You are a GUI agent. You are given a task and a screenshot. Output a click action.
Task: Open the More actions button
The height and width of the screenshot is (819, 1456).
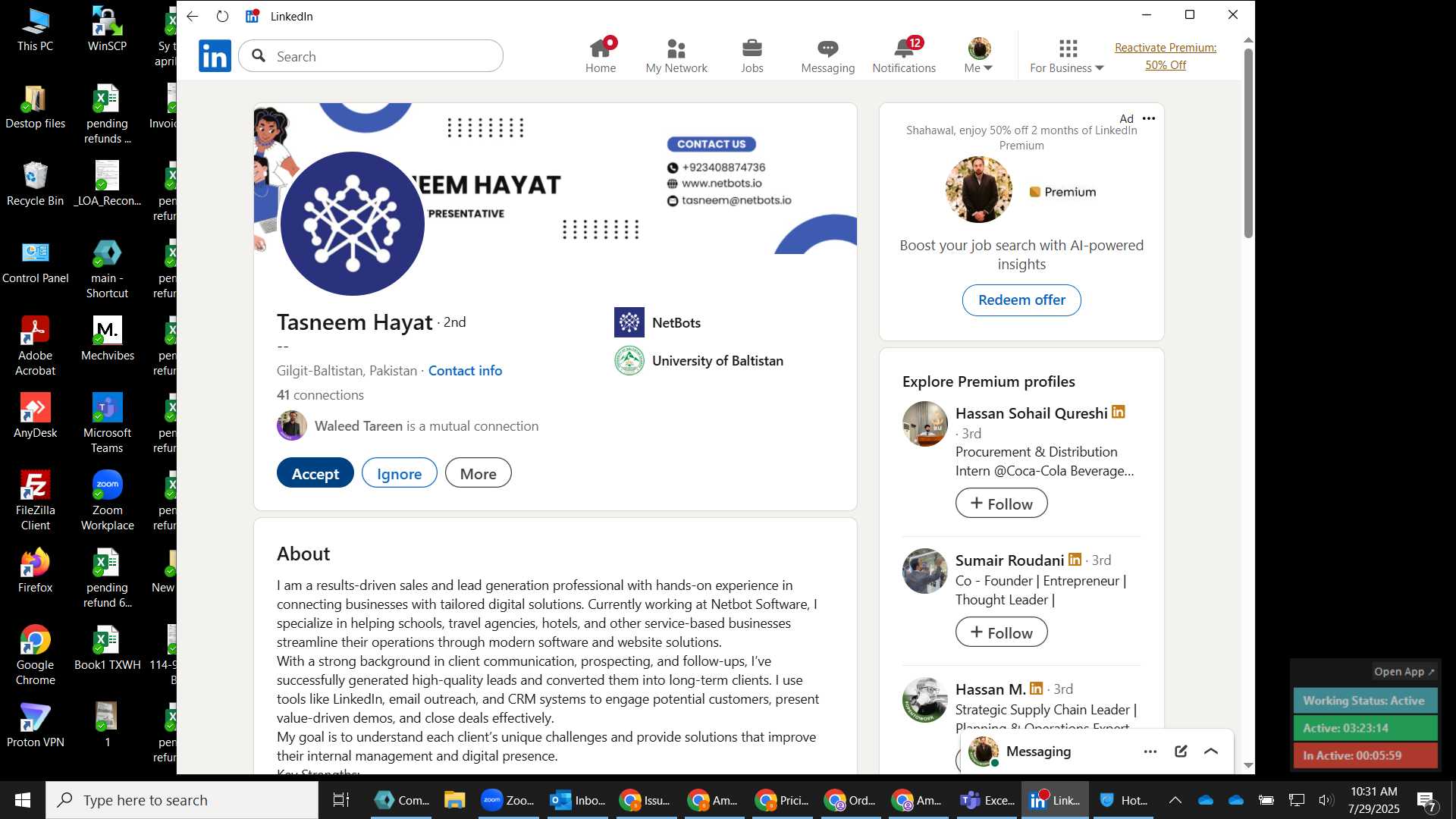[479, 473]
